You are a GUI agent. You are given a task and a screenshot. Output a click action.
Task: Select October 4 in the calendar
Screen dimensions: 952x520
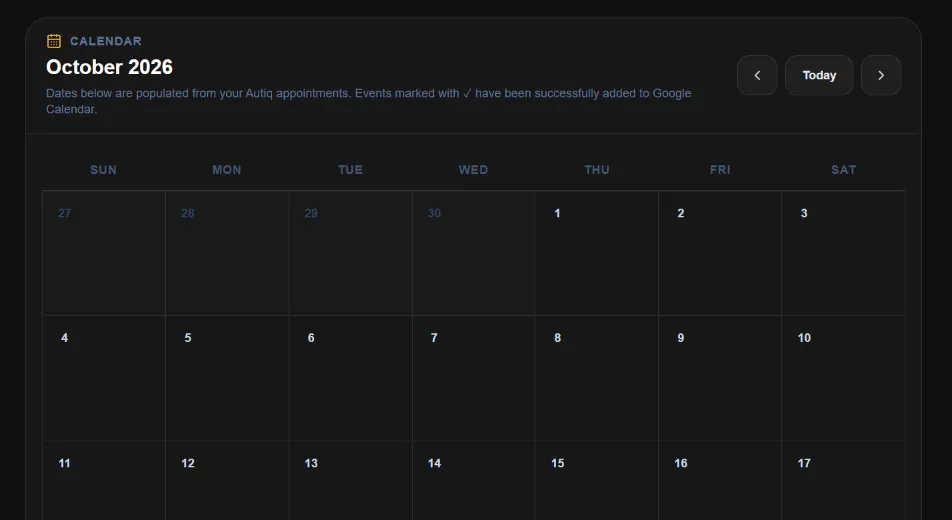tap(104, 378)
